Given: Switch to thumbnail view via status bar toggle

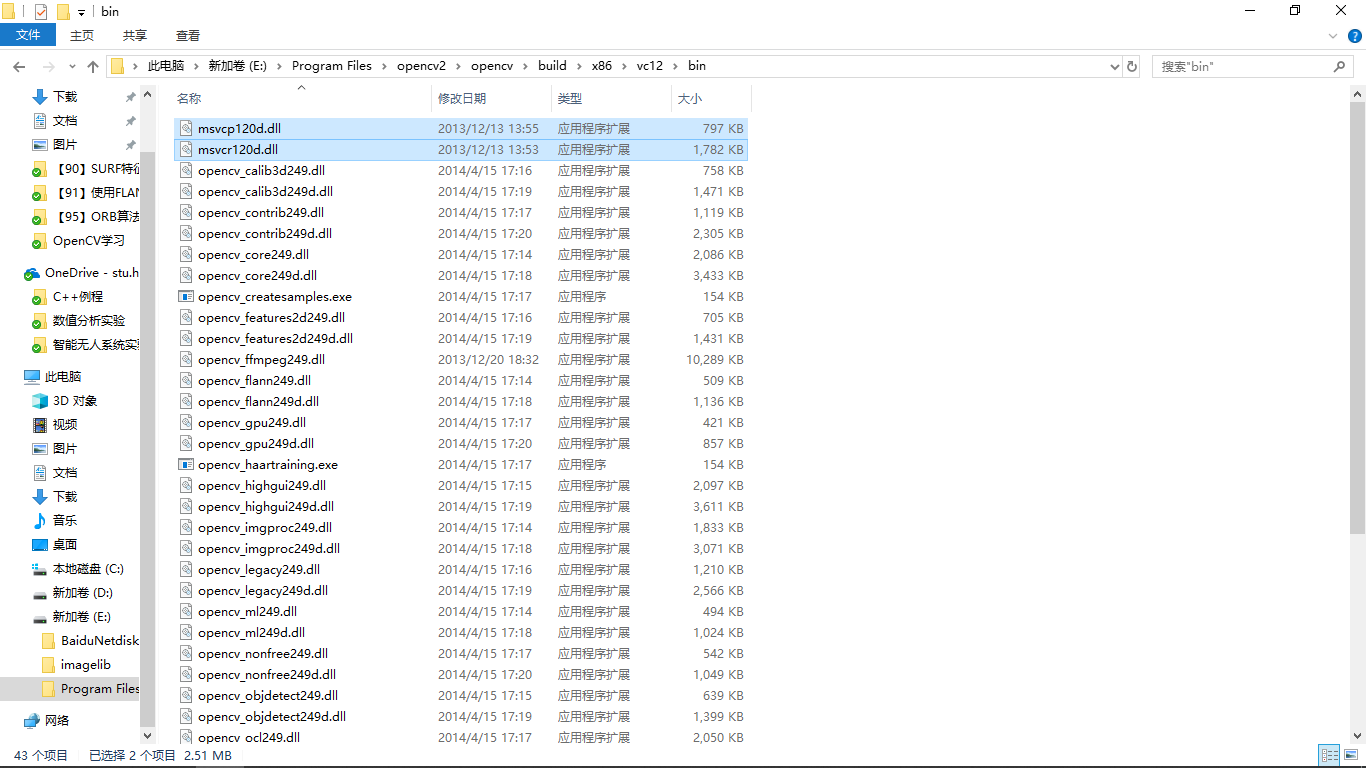Looking at the screenshot, I should point(1352,755).
